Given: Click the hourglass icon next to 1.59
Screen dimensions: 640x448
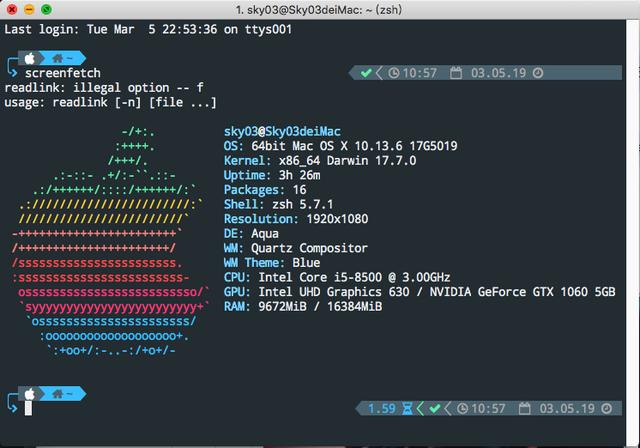Looking at the screenshot, I should pos(407,408).
